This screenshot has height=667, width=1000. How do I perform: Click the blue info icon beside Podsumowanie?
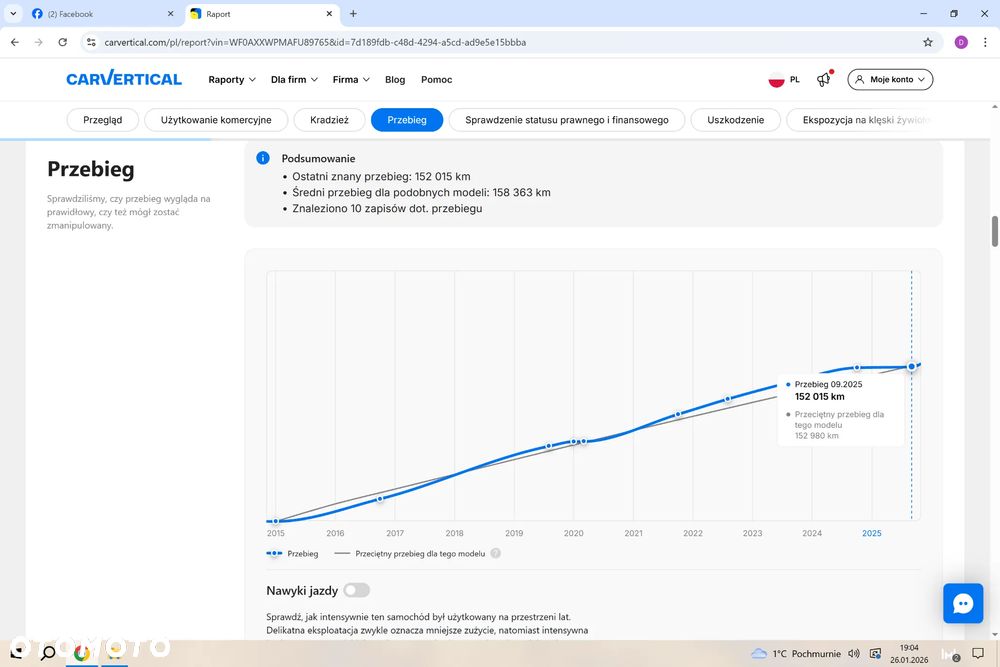coord(263,158)
